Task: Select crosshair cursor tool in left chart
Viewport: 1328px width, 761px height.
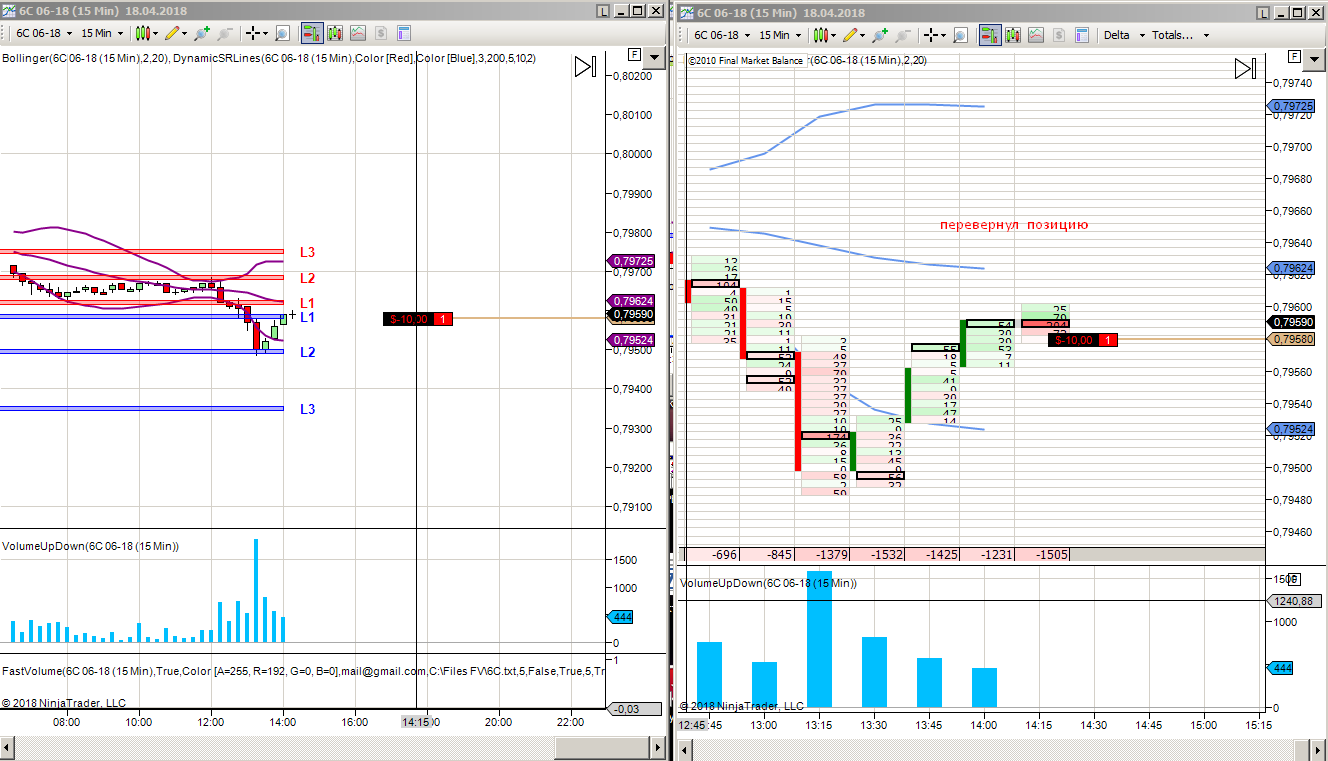Action: [x=254, y=33]
